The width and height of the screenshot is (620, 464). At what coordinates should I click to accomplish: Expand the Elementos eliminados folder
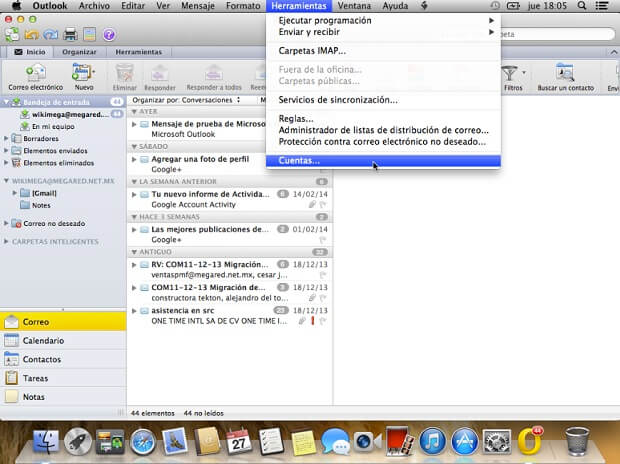6,163
